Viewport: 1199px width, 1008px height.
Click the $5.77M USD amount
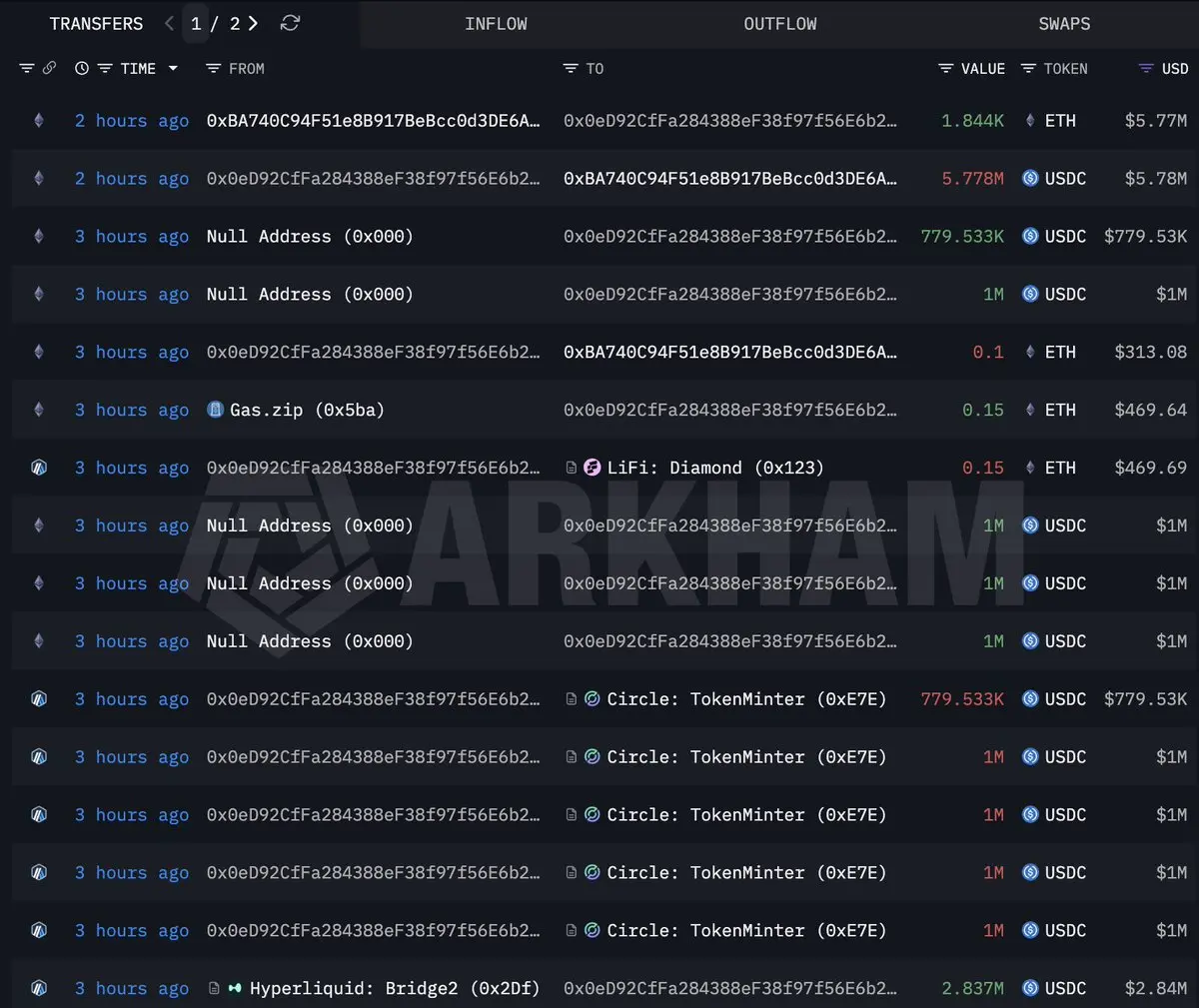pos(1156,121)
